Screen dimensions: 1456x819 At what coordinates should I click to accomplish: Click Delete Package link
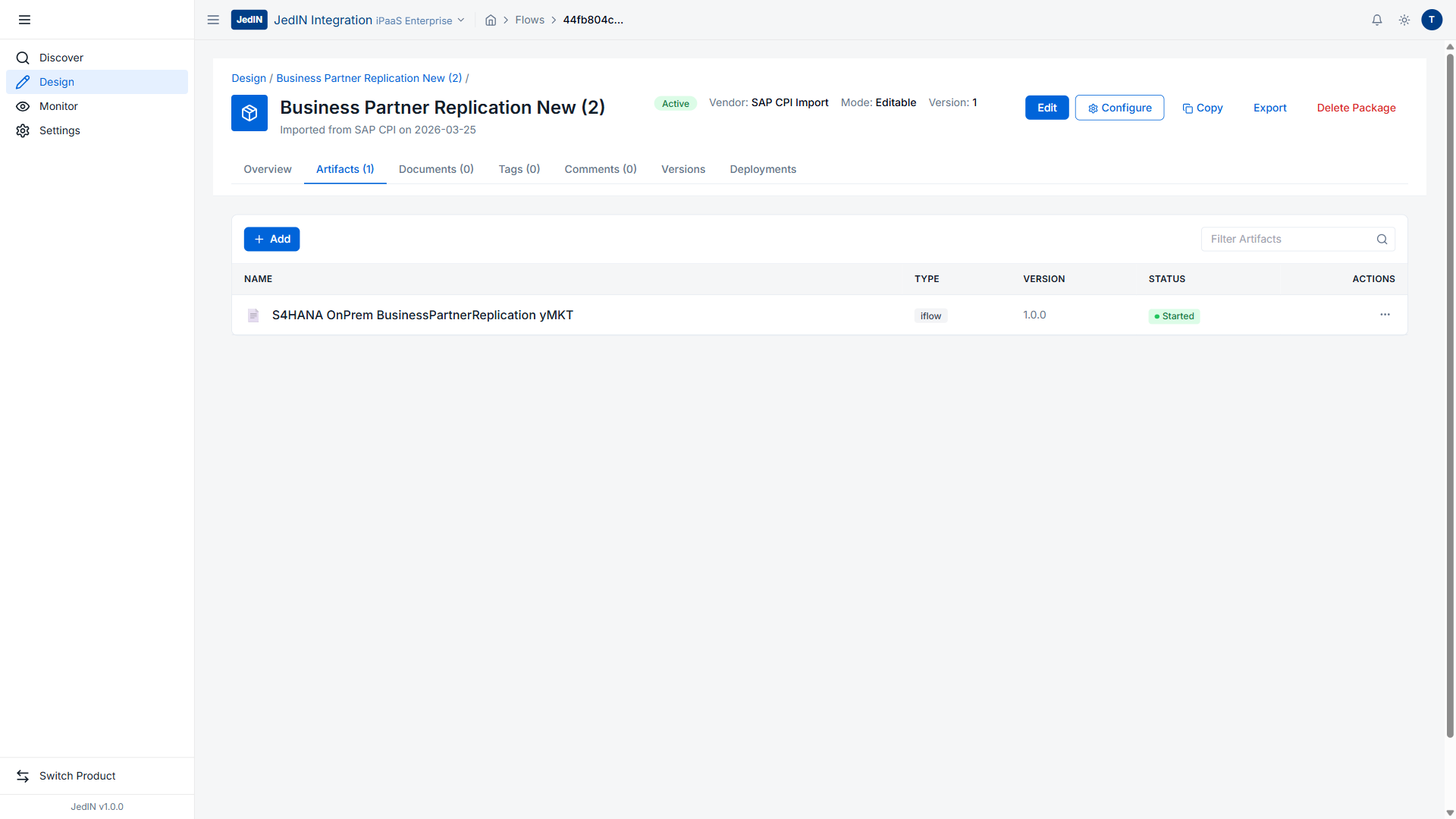coord(1356,108)
